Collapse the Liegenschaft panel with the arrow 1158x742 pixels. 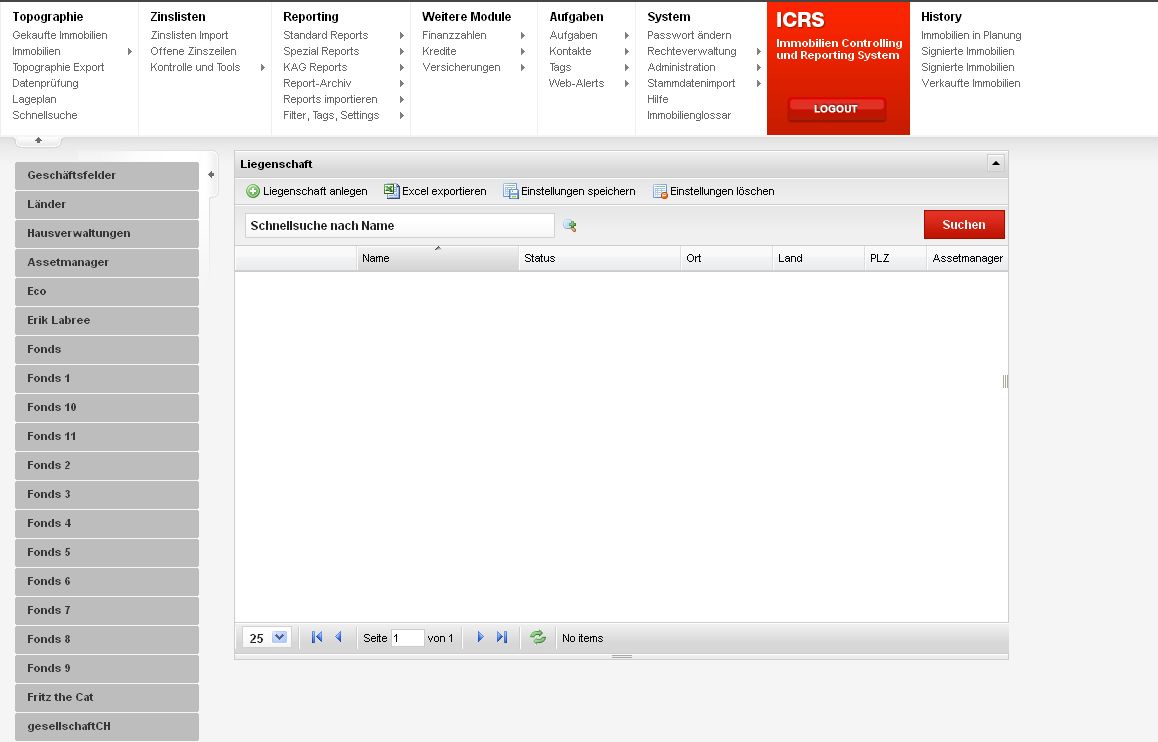pos(995,163)
